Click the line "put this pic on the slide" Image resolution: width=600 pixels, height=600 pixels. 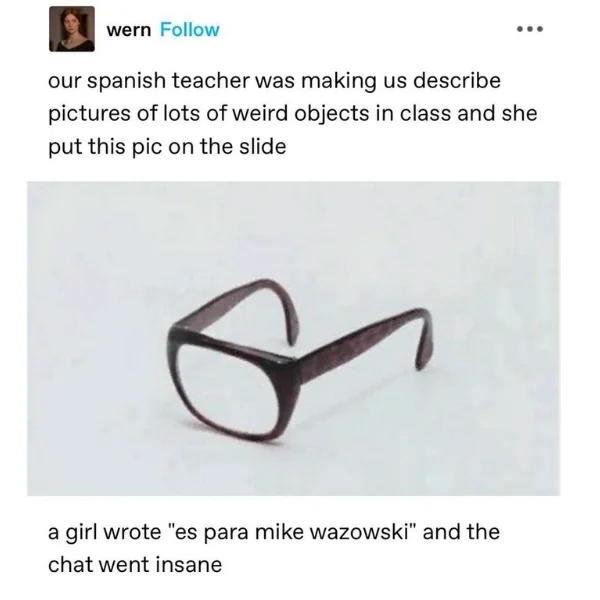tap(167, 147)
